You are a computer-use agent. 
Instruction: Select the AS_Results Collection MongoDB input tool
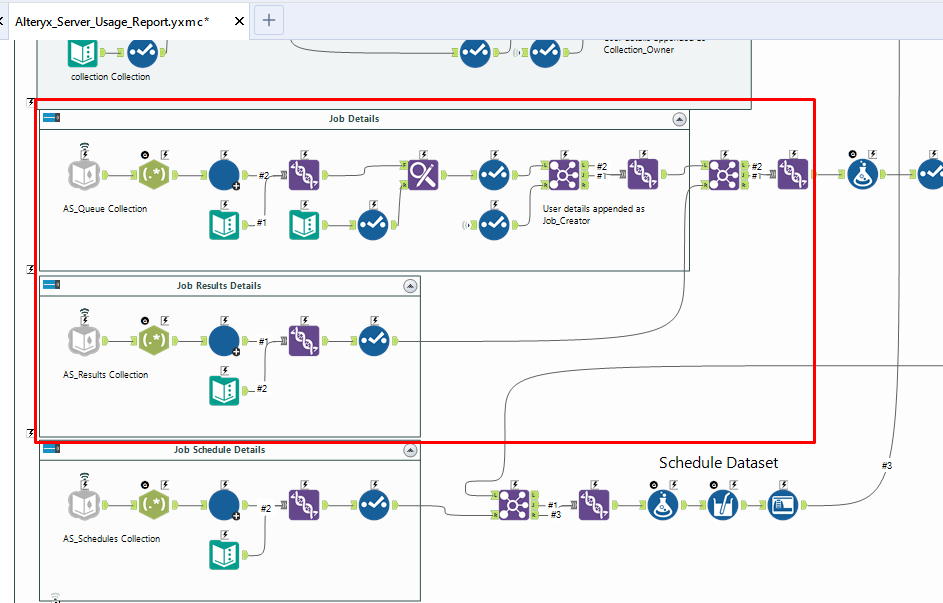point(84,340)
